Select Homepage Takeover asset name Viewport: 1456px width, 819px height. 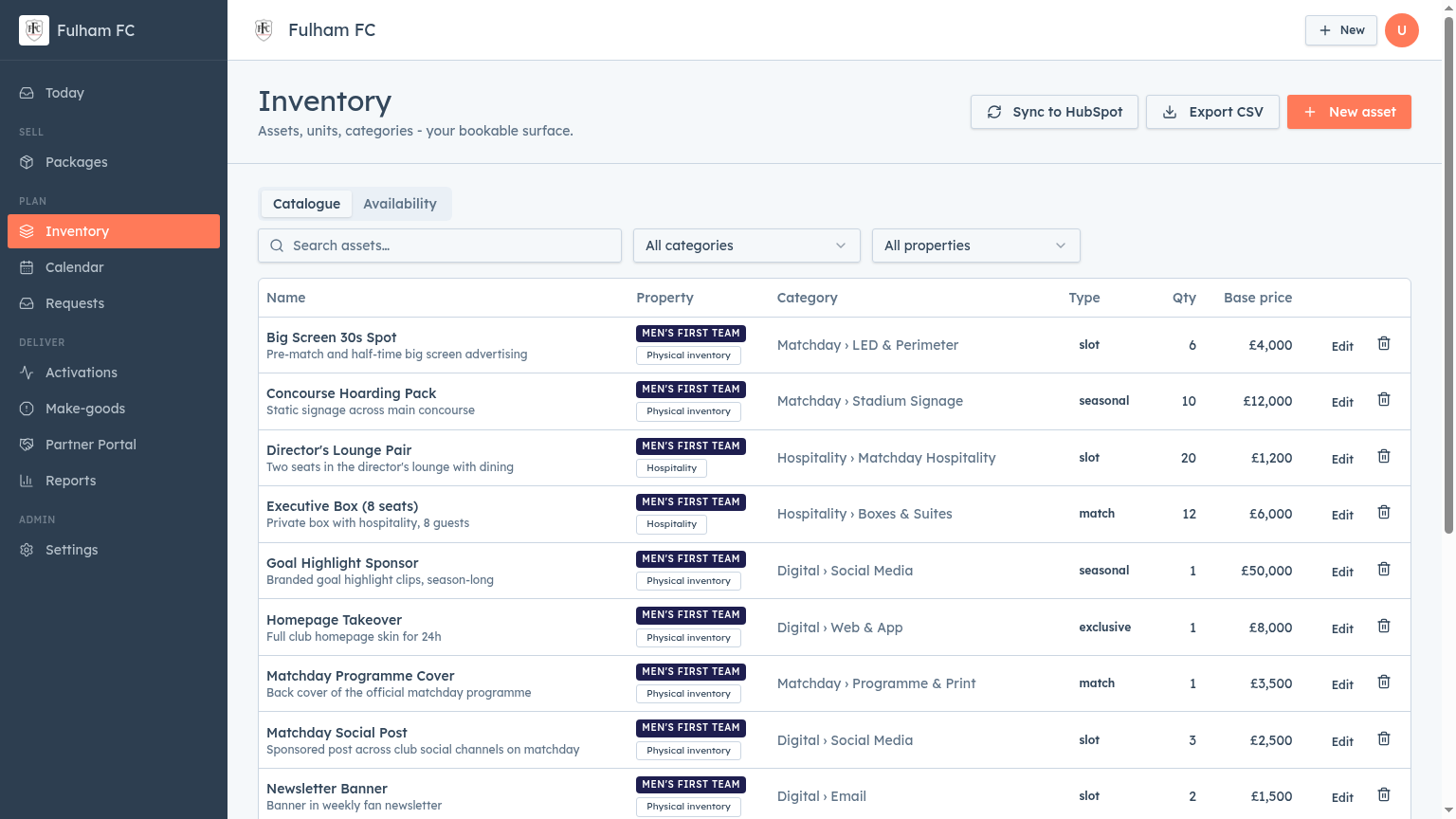click(x=335, y=620)
